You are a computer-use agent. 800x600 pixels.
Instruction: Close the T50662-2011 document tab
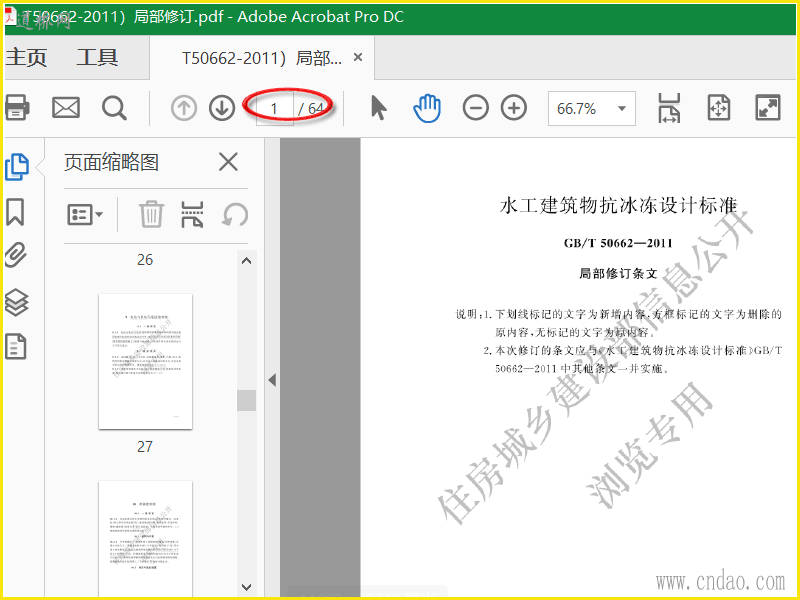pos(358,57)
